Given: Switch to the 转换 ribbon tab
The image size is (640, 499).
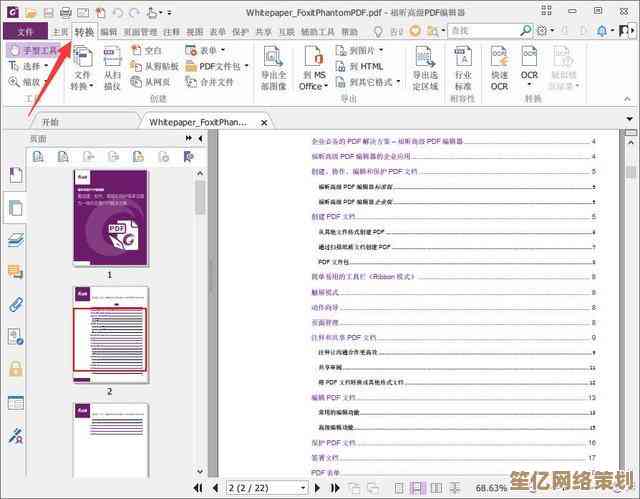Looking at the screenshot, I should coord(84,32).
